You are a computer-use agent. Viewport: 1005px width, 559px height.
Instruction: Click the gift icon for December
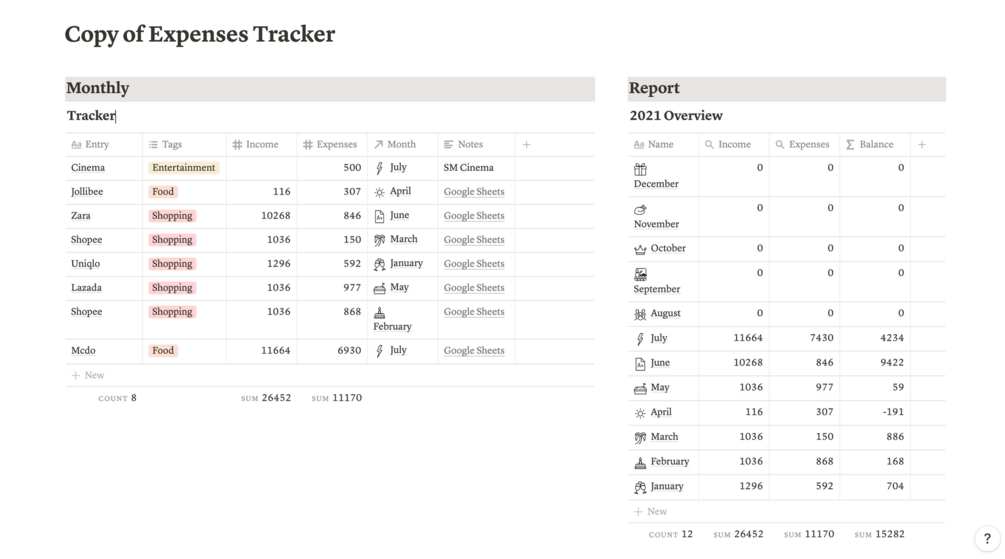(x=640, y=169)
